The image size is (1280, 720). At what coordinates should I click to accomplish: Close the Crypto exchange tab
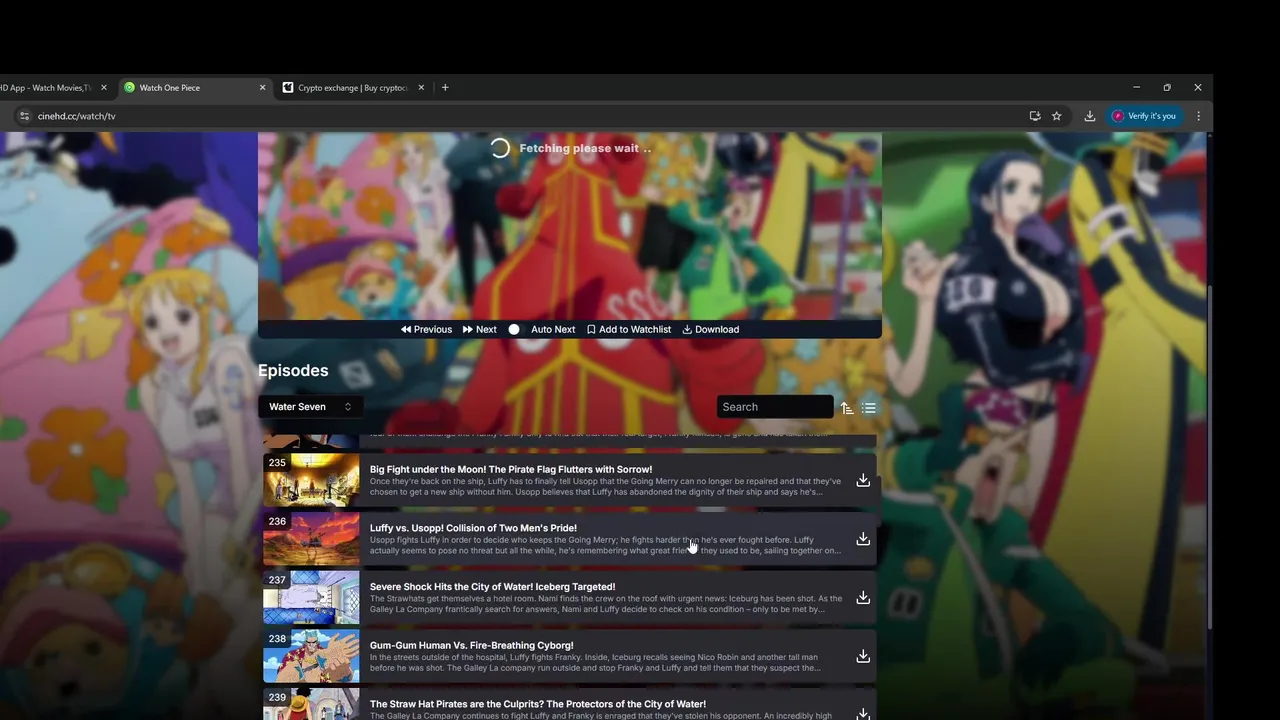(421, 88)
